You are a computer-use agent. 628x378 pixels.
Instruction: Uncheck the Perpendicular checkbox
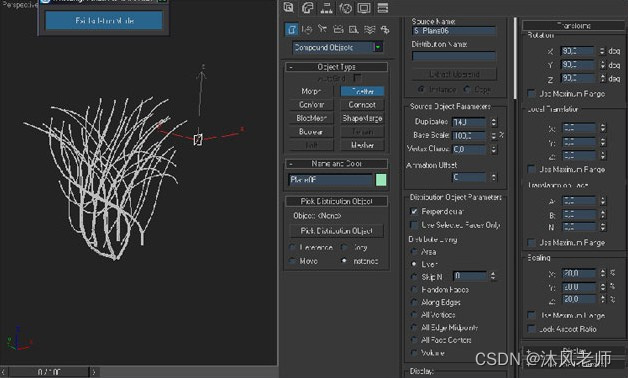coord(414,211)
